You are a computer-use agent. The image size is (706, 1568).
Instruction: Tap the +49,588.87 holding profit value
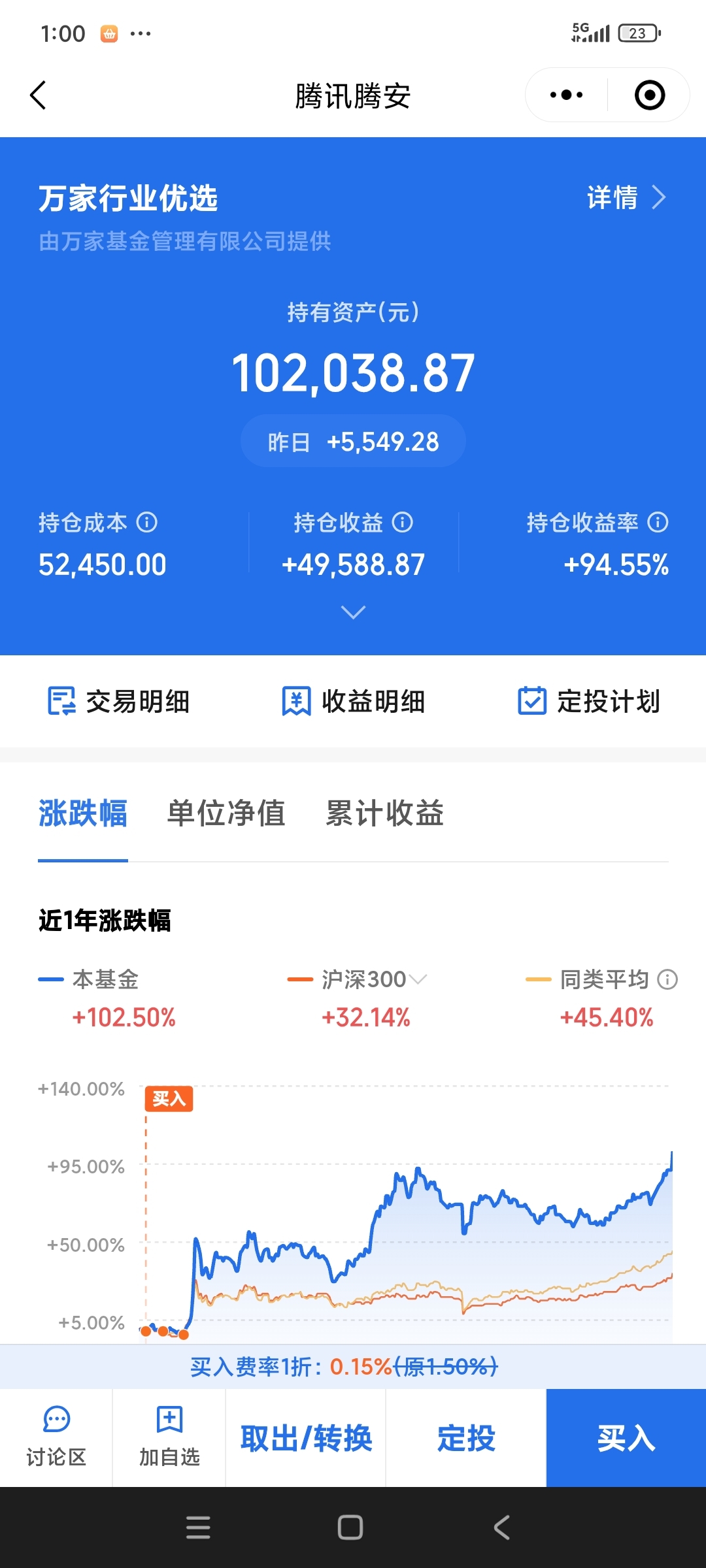point(353,565)
